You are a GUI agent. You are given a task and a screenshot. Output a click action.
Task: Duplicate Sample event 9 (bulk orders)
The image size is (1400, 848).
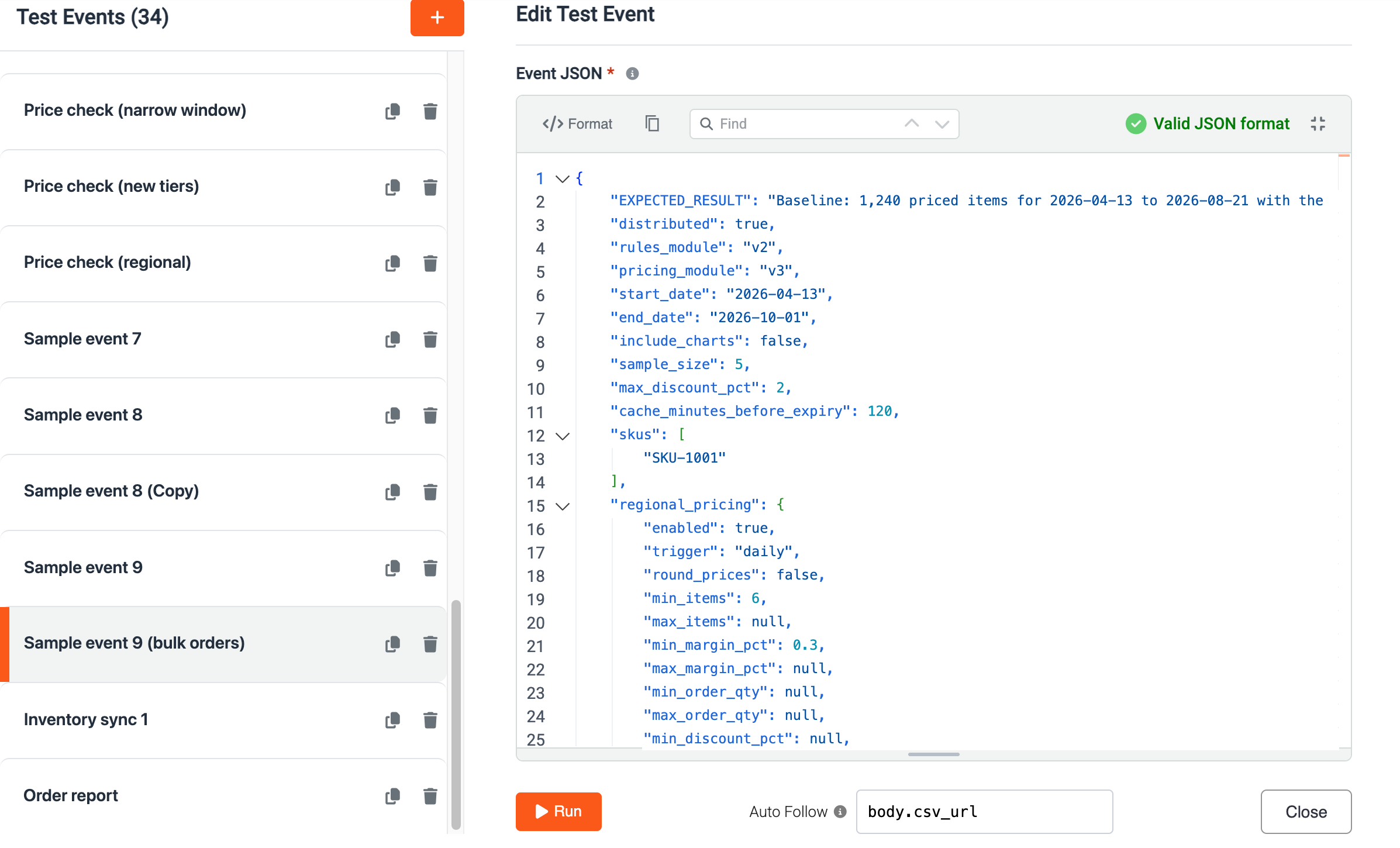point(392,644)
